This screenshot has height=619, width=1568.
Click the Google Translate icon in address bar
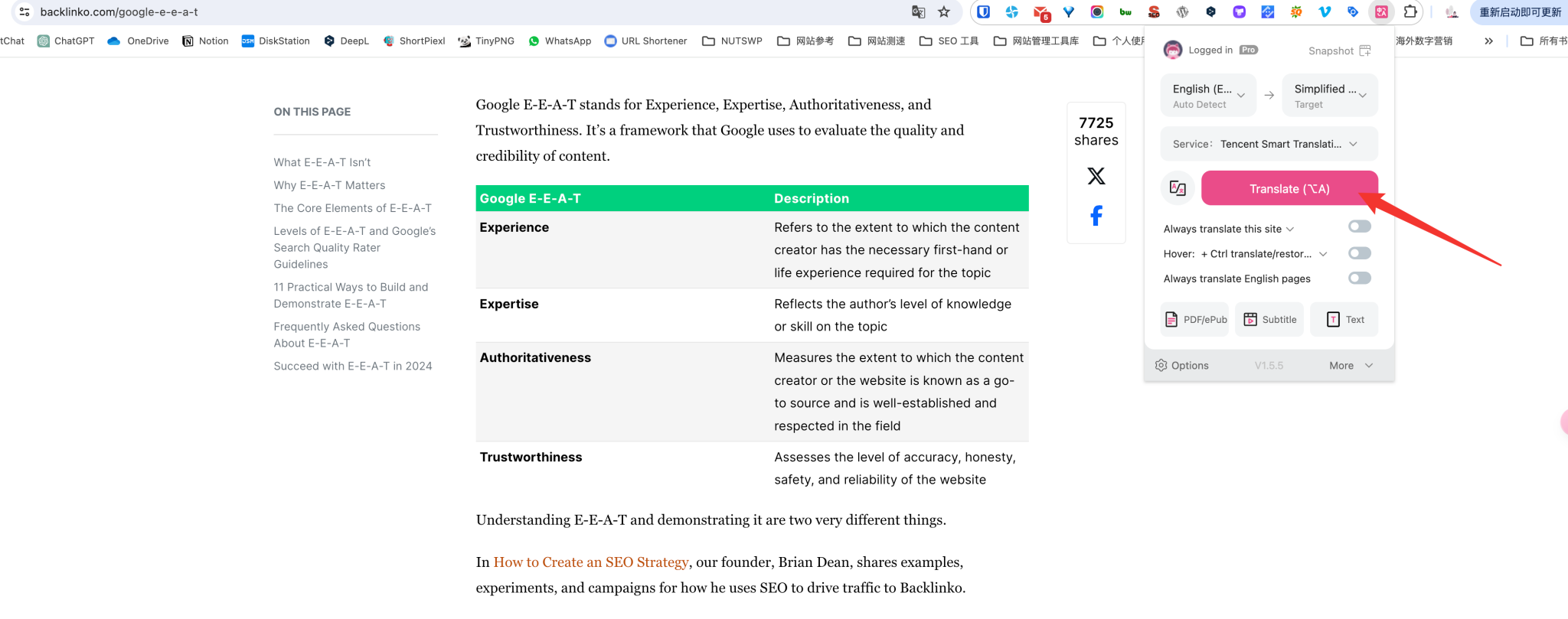[x=918, y=11]
